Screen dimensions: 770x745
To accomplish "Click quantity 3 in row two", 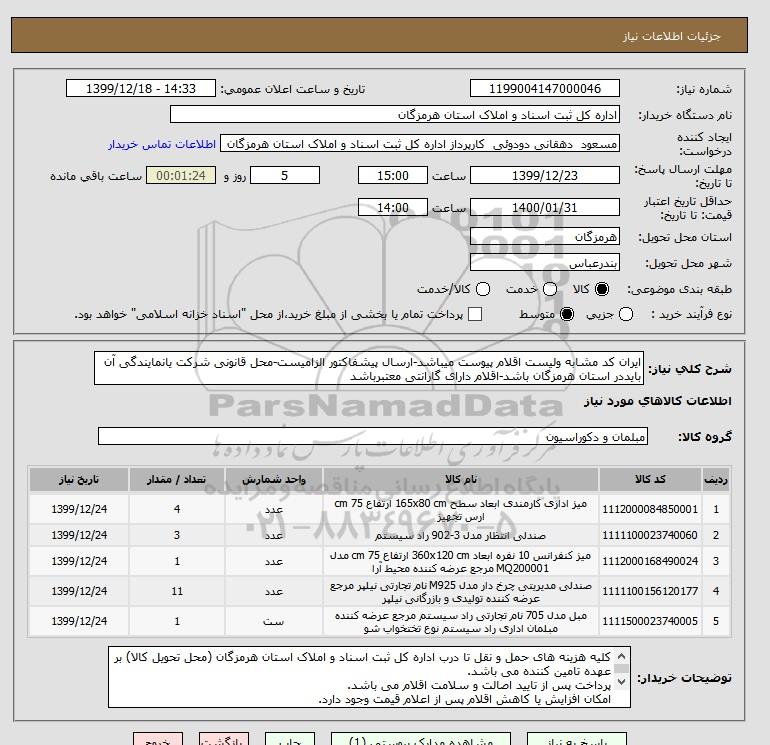I will click(x=177, y=535).
